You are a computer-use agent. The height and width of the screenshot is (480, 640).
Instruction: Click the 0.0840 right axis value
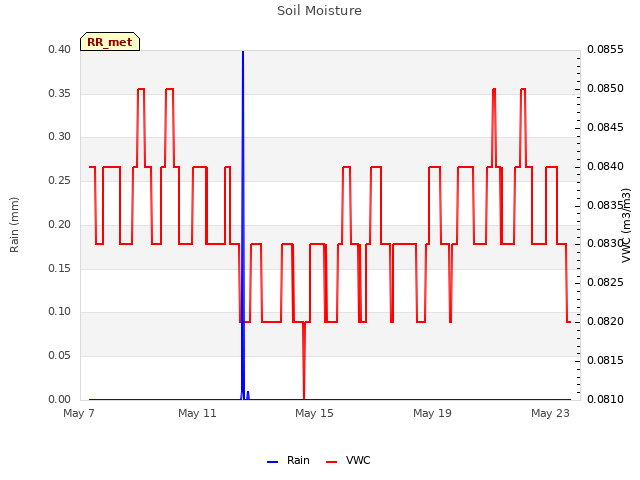click(605, 167)
